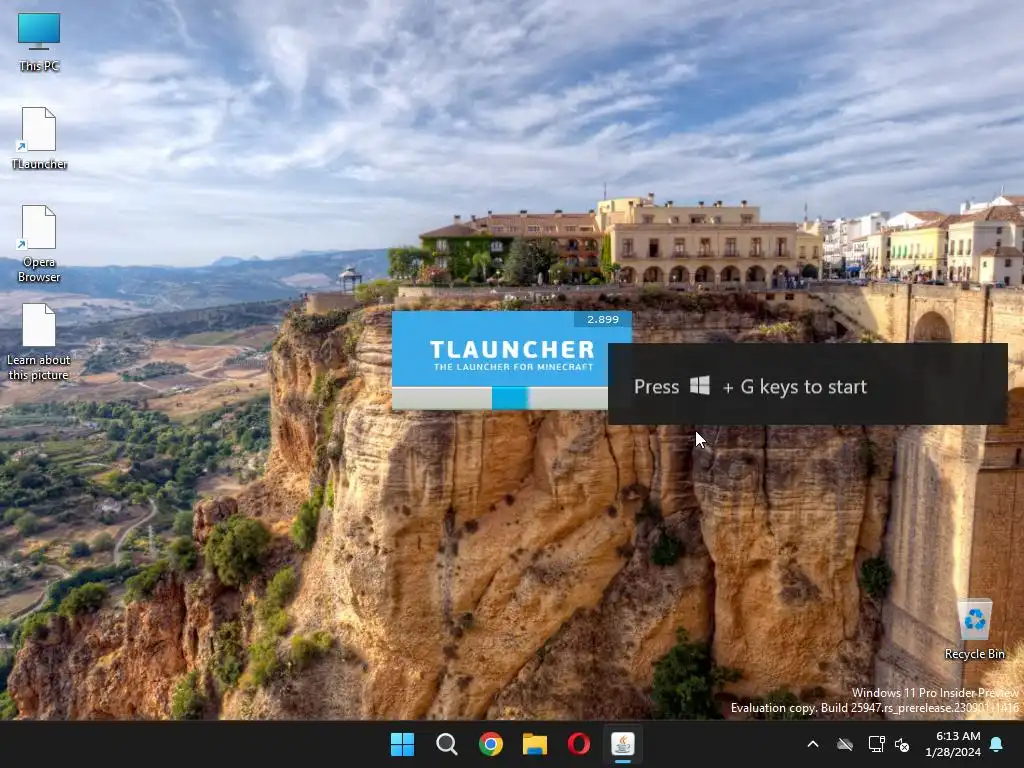
Task: Click the TLauncher splash logo
Action: coord(513,355)
